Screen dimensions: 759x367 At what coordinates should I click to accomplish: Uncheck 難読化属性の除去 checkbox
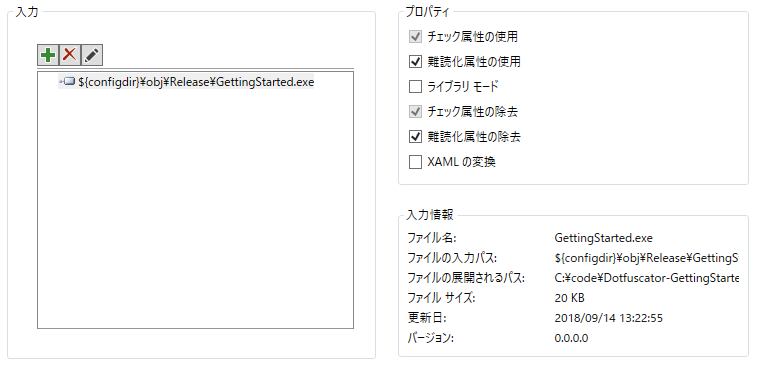point(415,138)
